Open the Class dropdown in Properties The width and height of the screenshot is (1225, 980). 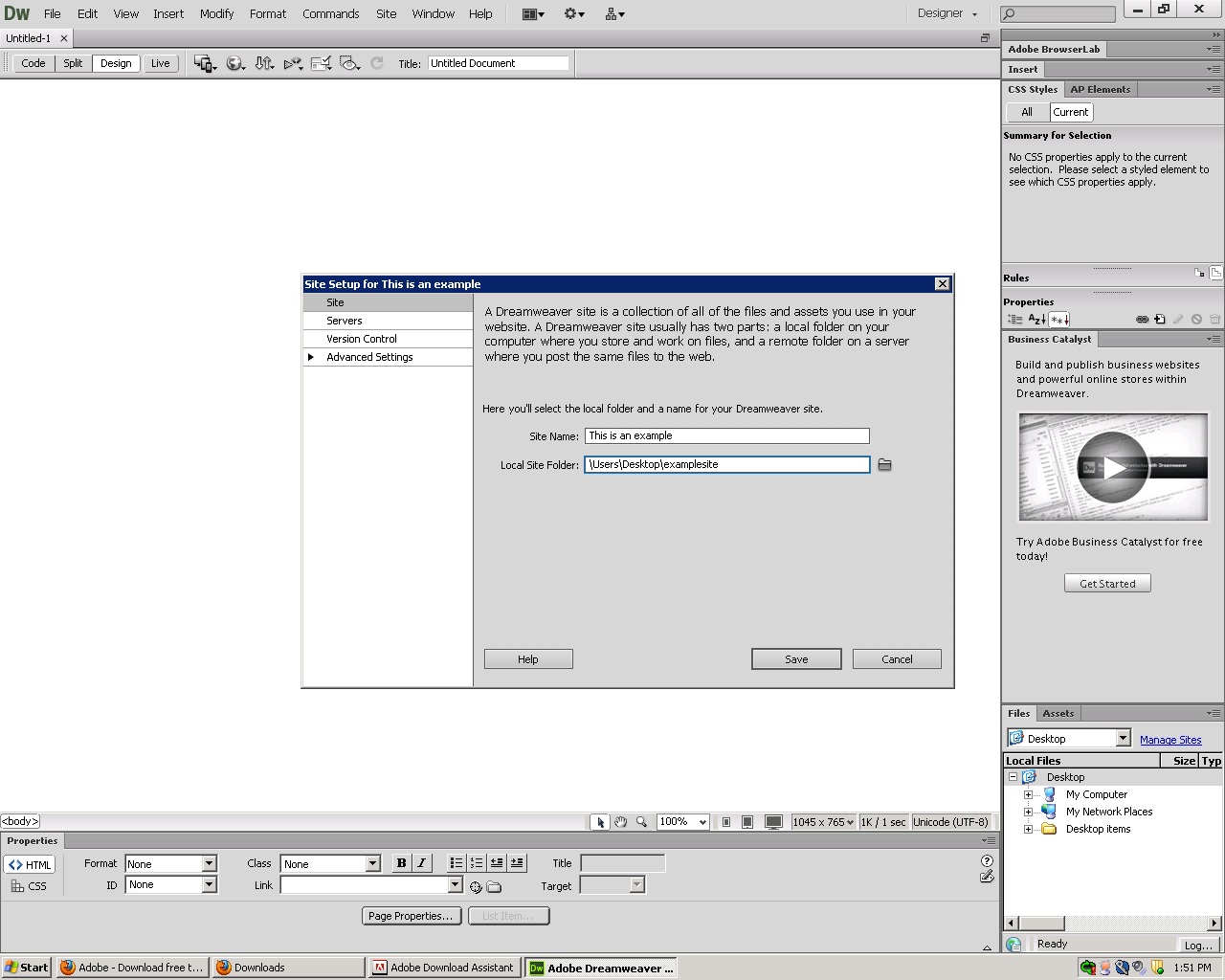tap(372, 863)
